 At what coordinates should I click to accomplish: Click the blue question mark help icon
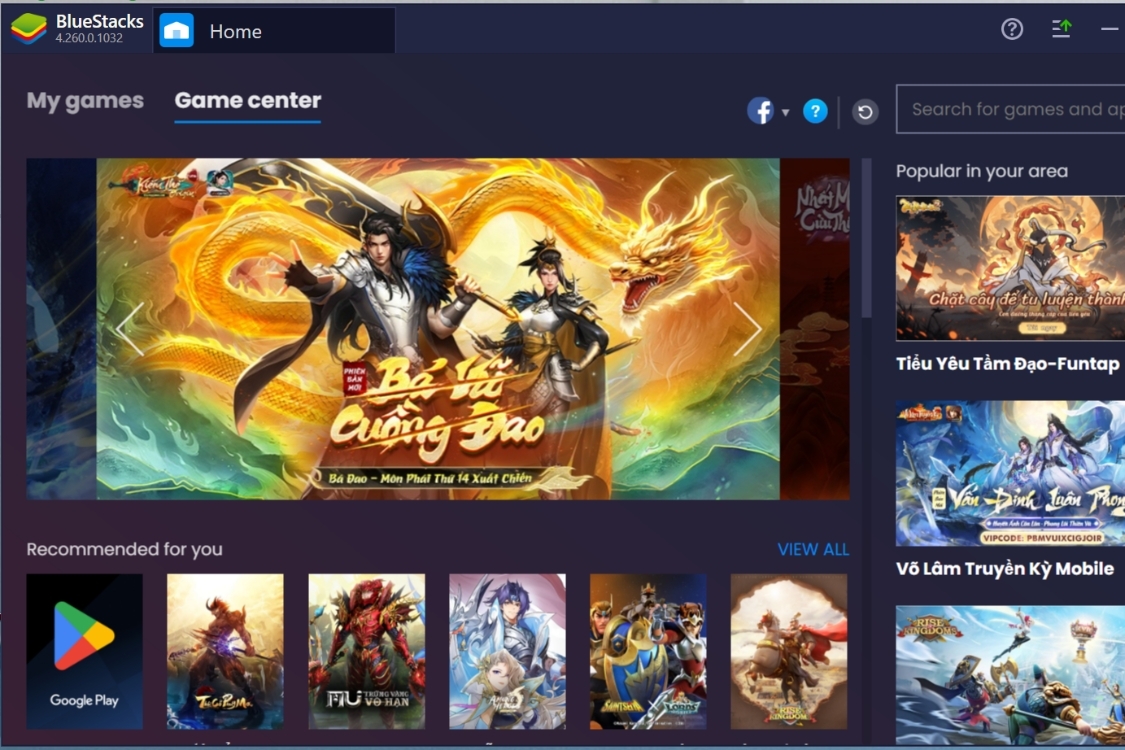(x=815, y=111)
